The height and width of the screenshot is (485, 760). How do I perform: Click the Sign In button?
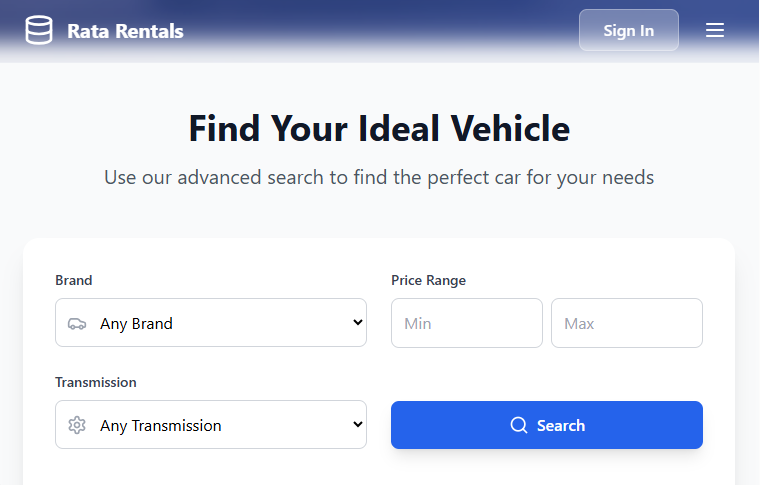tap(629, 30)
